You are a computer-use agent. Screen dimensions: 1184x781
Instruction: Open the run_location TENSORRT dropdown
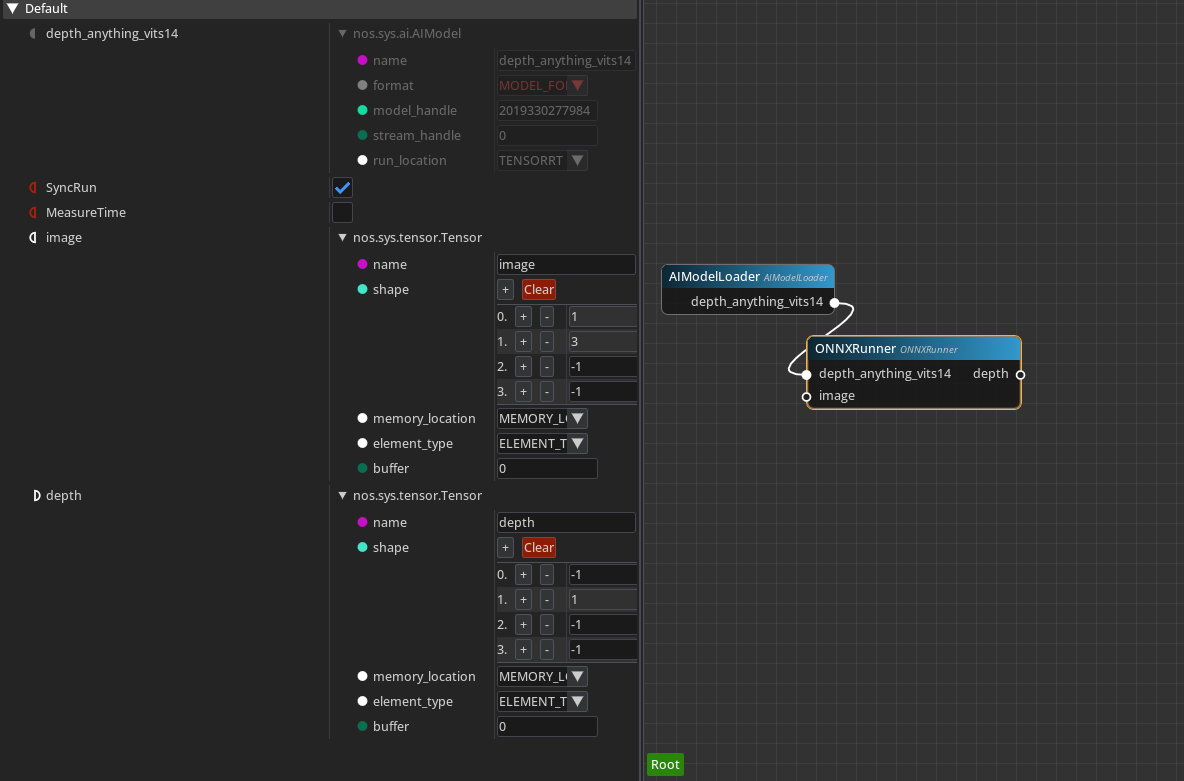[542, 160]
